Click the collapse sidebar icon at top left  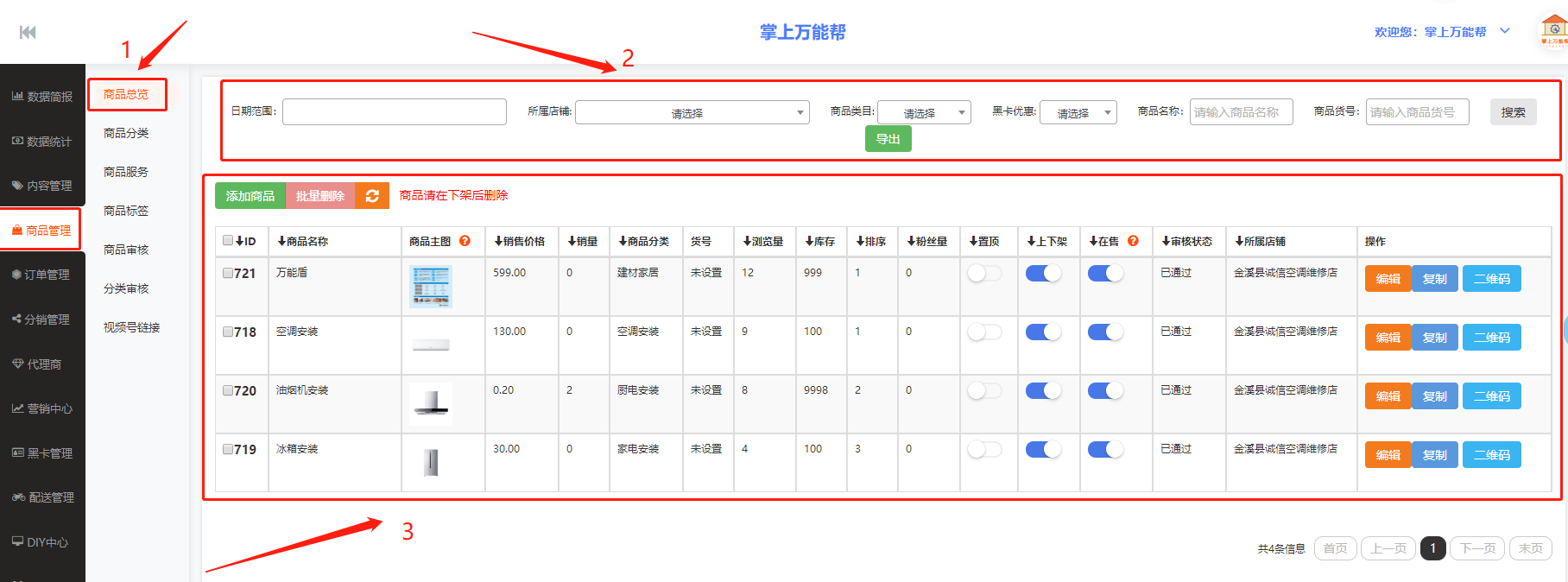[x=28, y=32]
